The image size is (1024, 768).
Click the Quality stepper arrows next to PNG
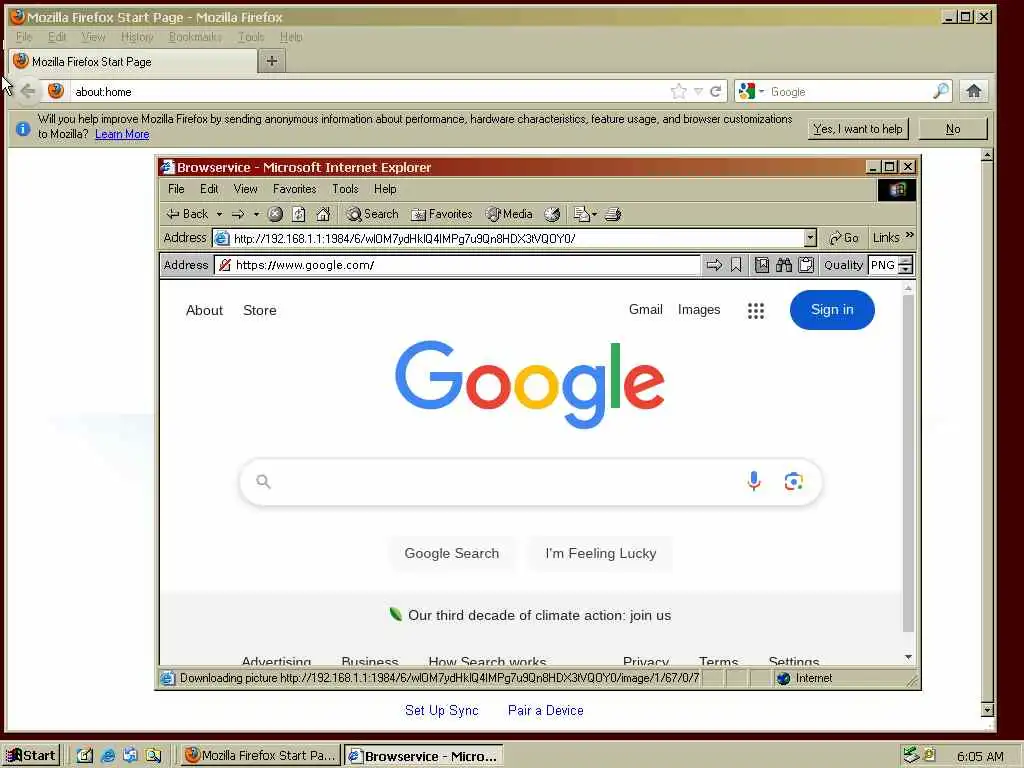click(x=906, y=265)
